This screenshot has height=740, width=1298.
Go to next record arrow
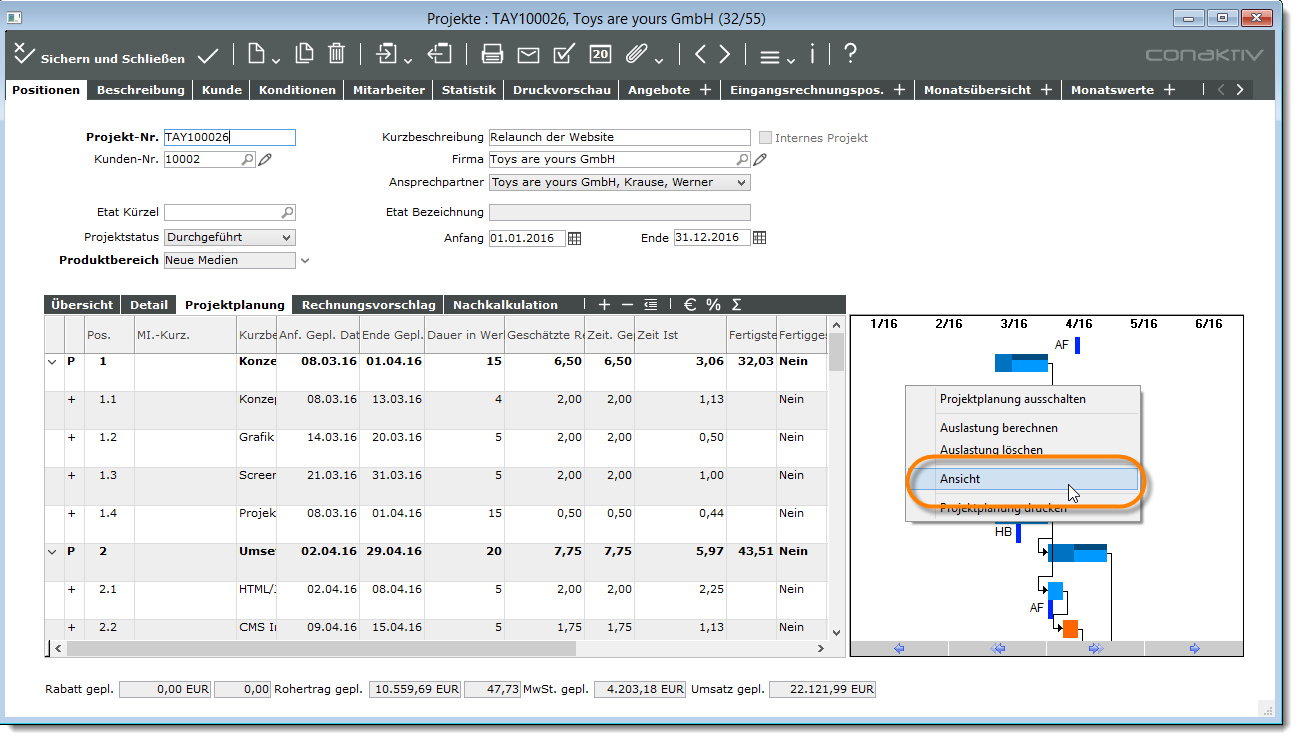[724, 54]
